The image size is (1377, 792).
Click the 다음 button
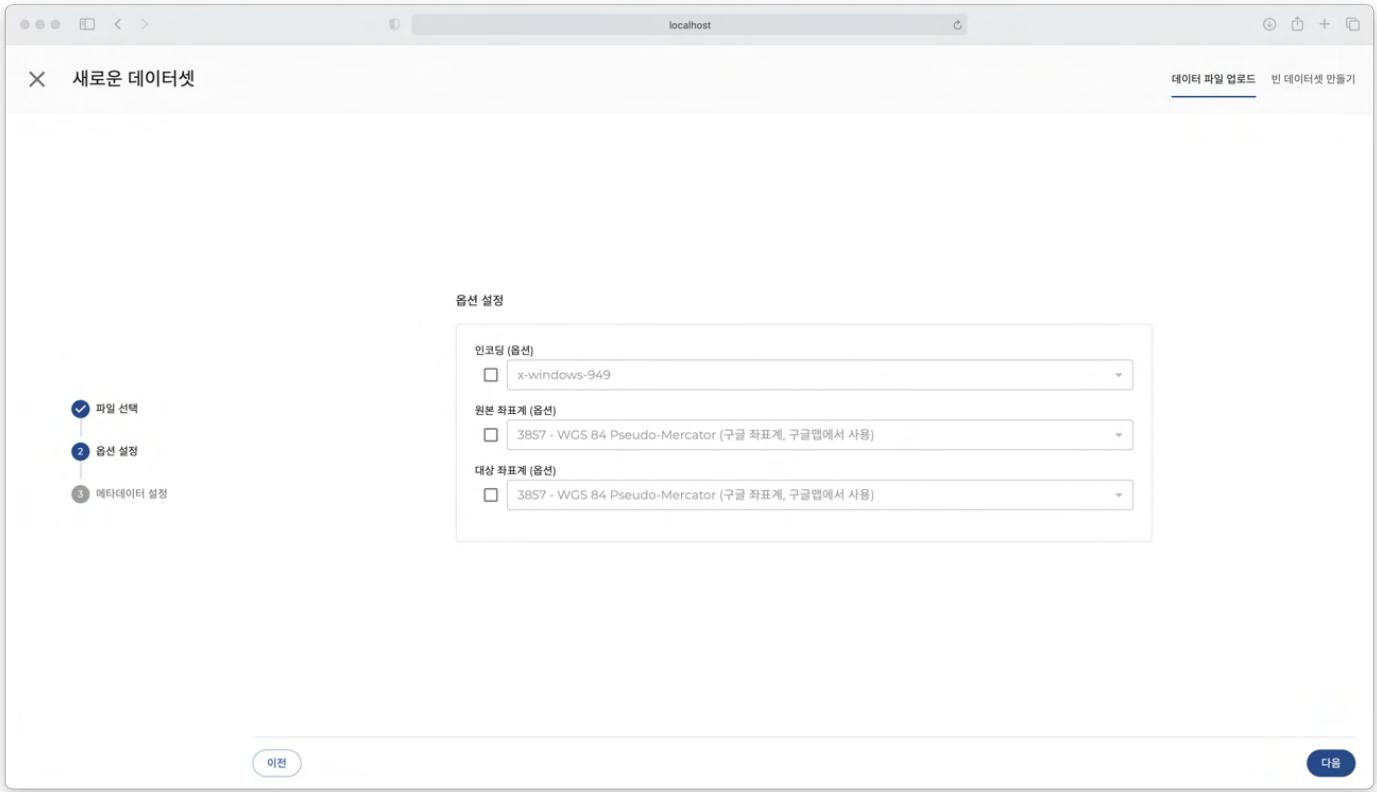pyautogui.click(x=1330, y=763)
